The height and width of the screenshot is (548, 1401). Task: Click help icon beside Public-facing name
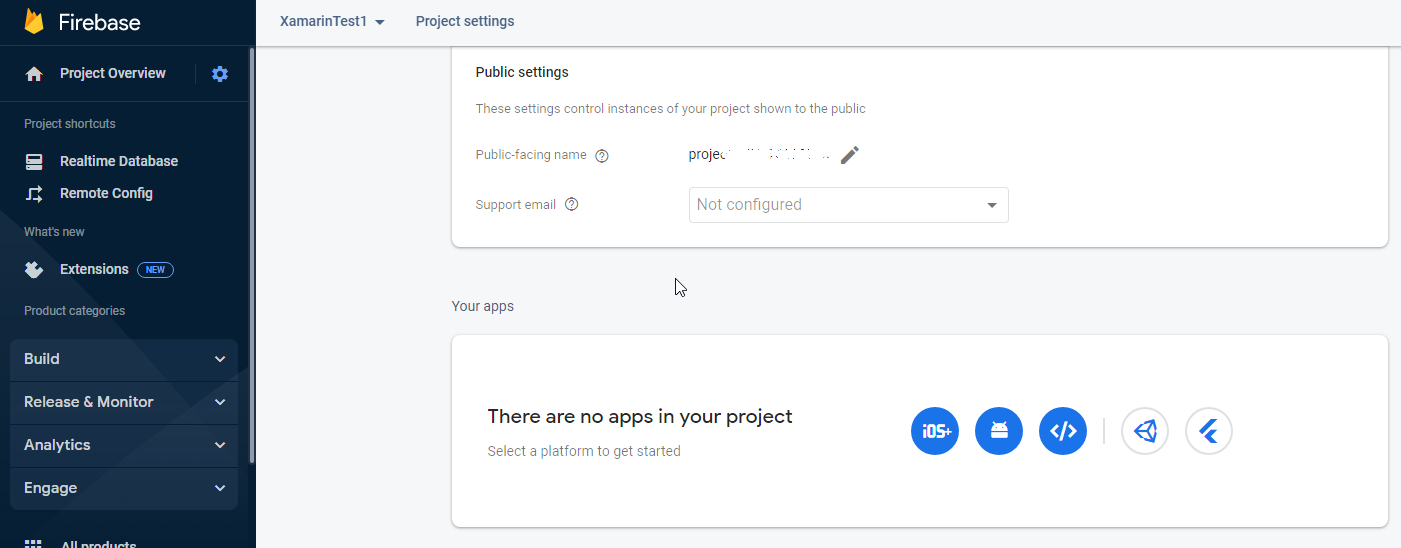click(x=602, y=156)
